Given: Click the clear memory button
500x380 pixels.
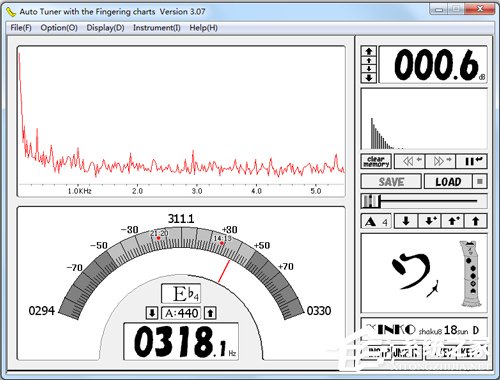Looking at the screenshot, I should [376, 161].
